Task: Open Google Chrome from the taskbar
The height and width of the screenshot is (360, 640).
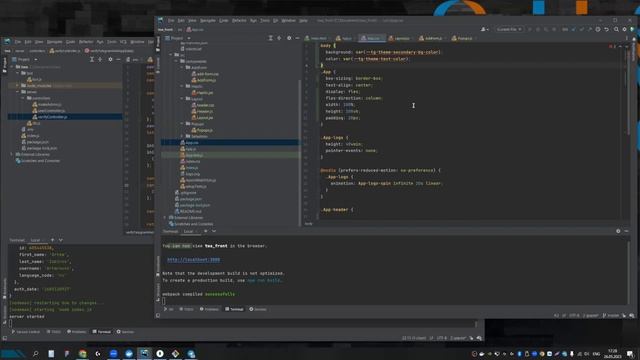Action: (82, 353)
